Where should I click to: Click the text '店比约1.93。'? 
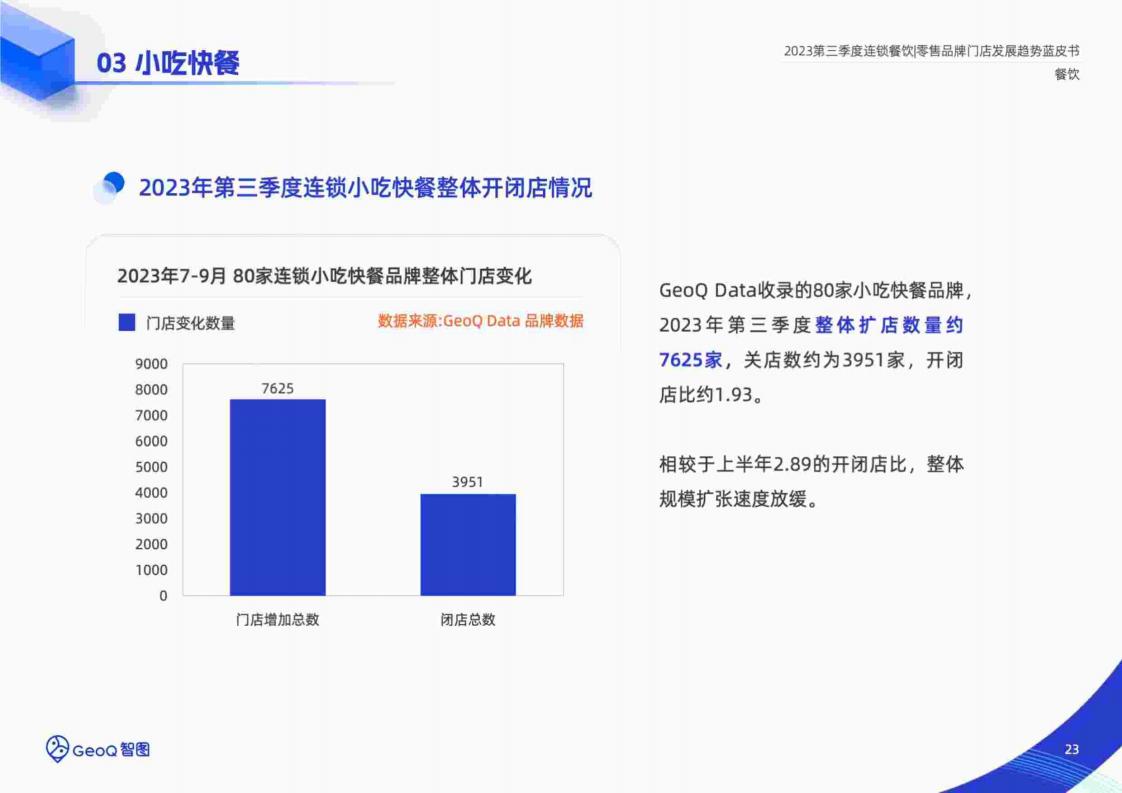[711, 394]
